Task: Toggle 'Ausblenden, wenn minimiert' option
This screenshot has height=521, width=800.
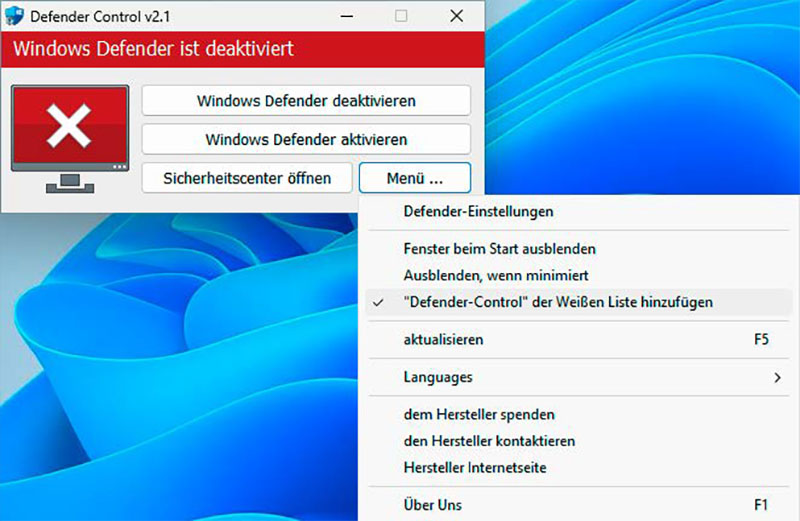Action: tap(579, 276)
